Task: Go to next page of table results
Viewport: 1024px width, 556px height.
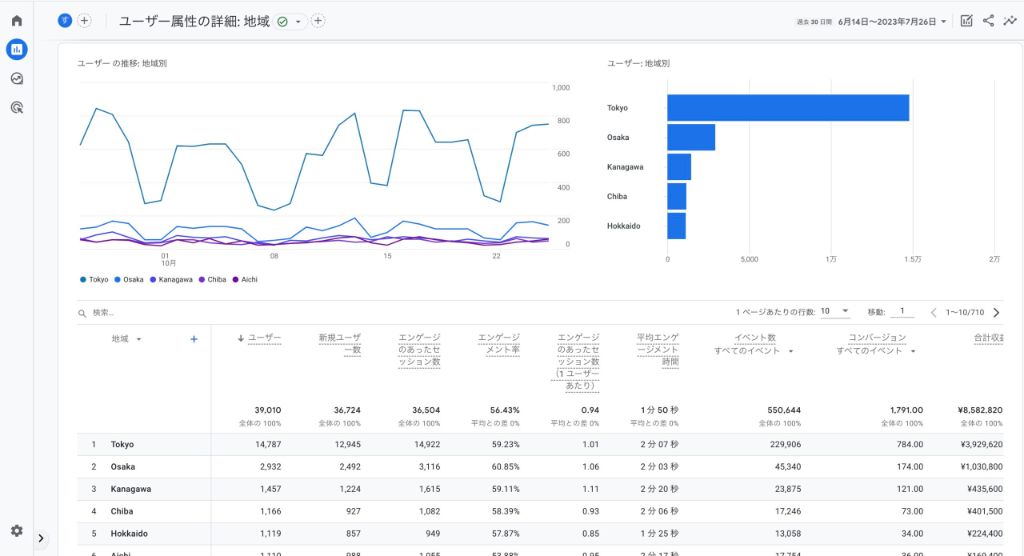Action: 995,312
